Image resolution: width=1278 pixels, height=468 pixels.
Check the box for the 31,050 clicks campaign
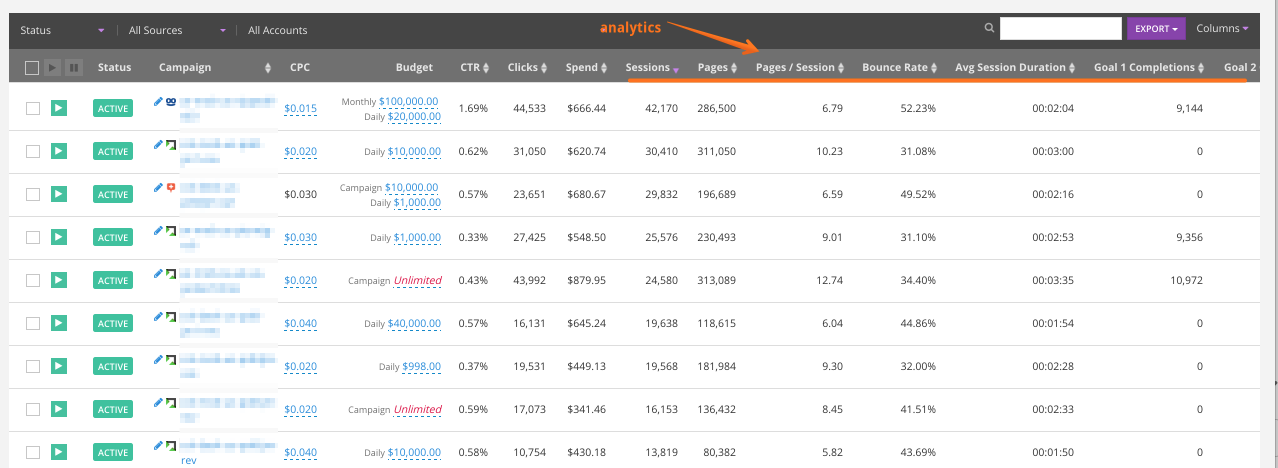[33, 151]
